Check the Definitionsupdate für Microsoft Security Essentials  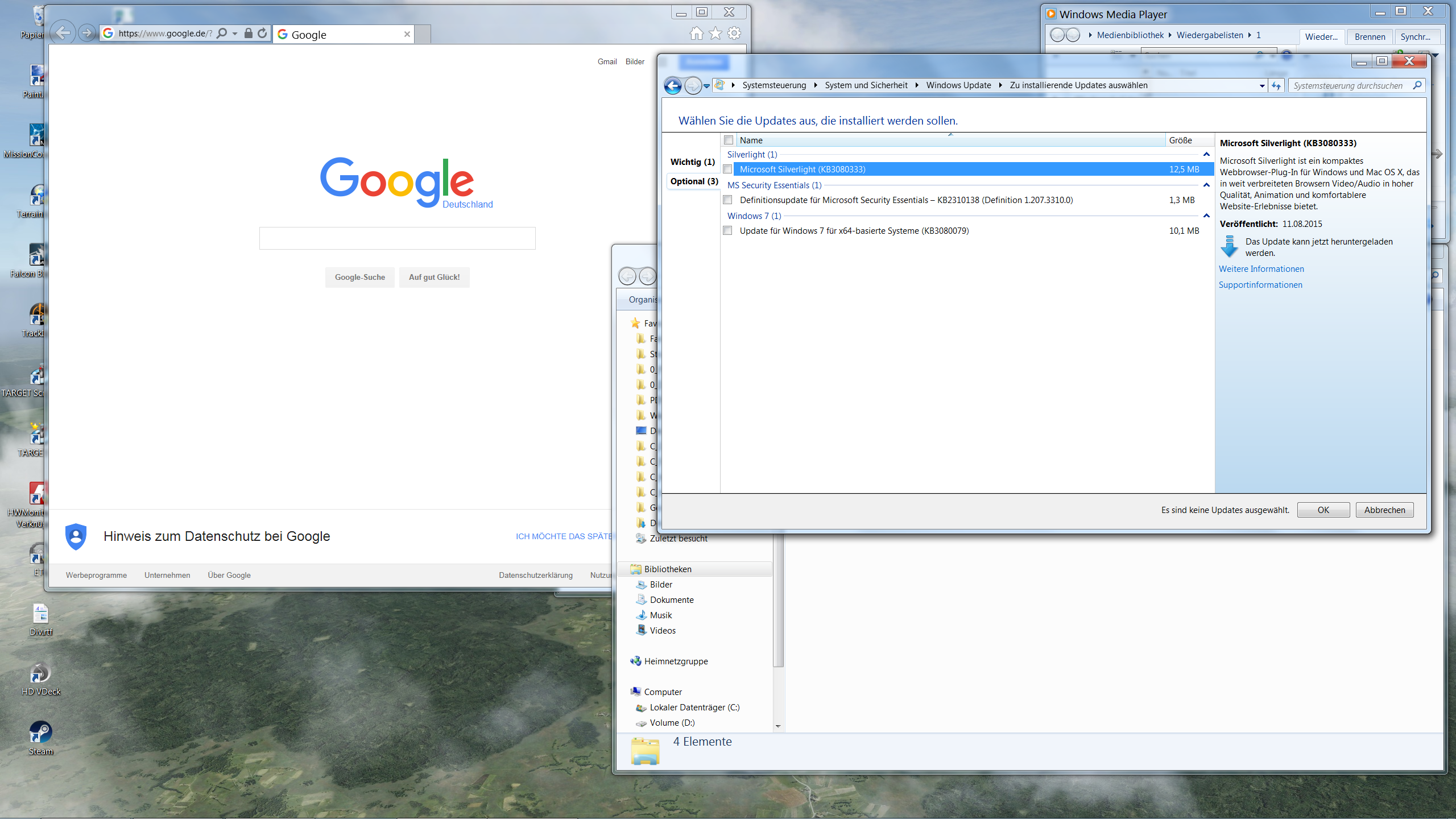(728, 200)
